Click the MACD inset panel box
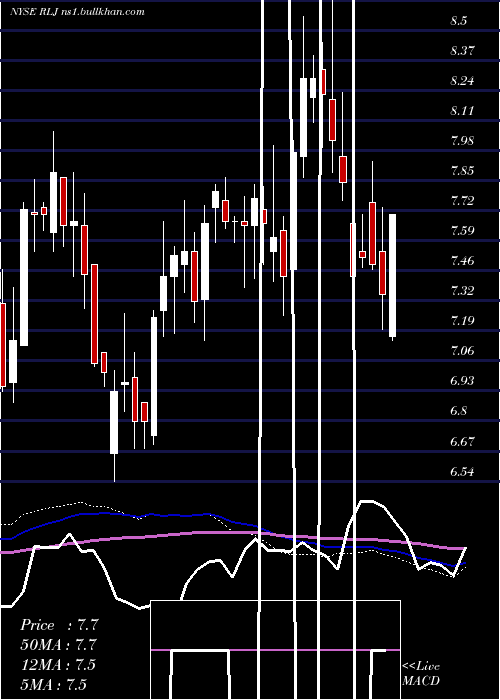The image size is (500, 700). (275, 650)
